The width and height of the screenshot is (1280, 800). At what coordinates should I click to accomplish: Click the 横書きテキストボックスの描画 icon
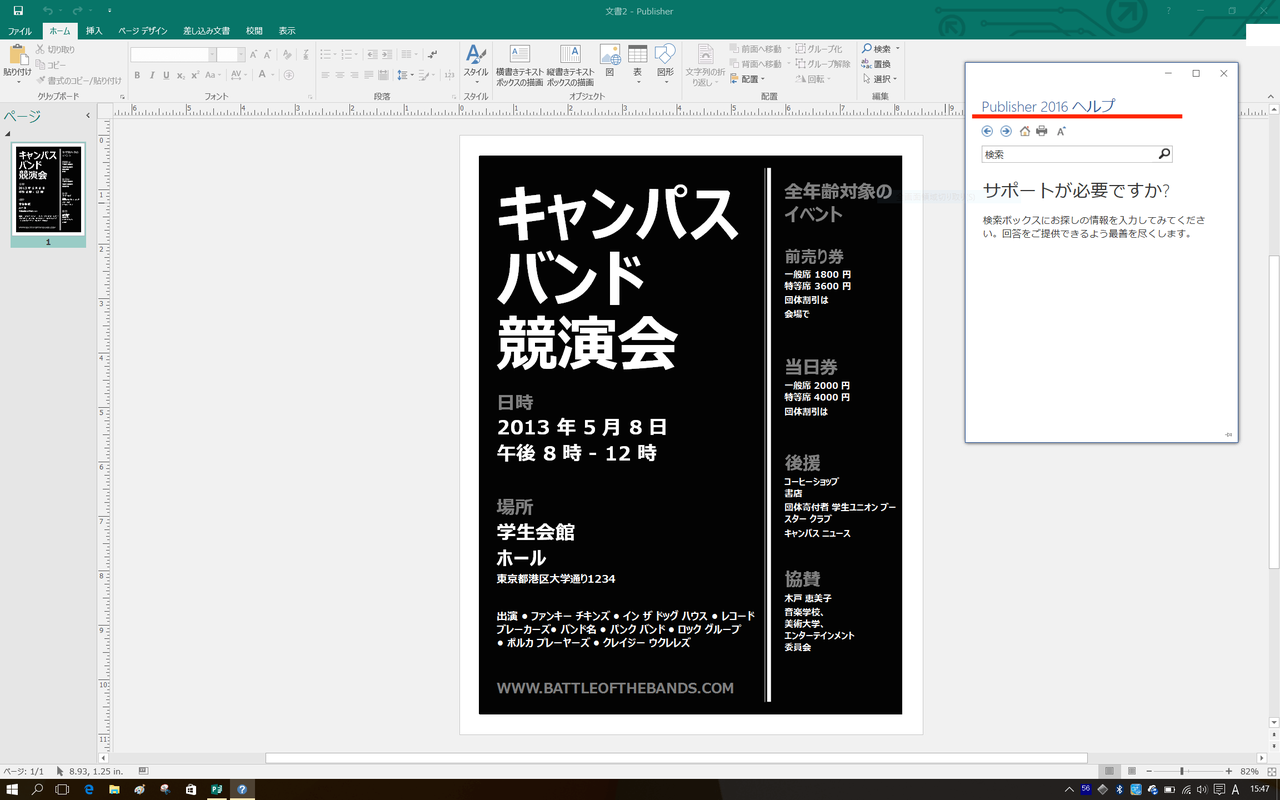[520, 55]
